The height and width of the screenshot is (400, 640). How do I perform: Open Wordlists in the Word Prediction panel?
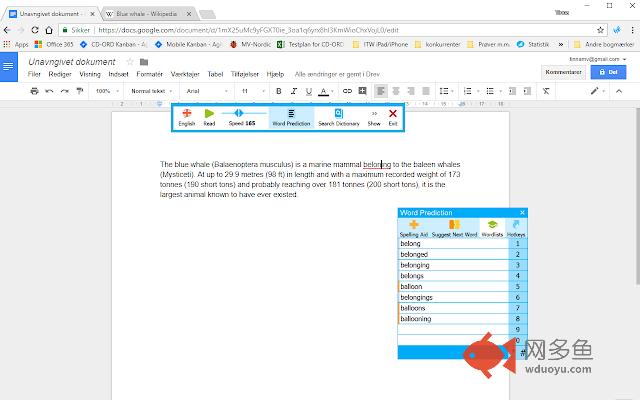492,228
